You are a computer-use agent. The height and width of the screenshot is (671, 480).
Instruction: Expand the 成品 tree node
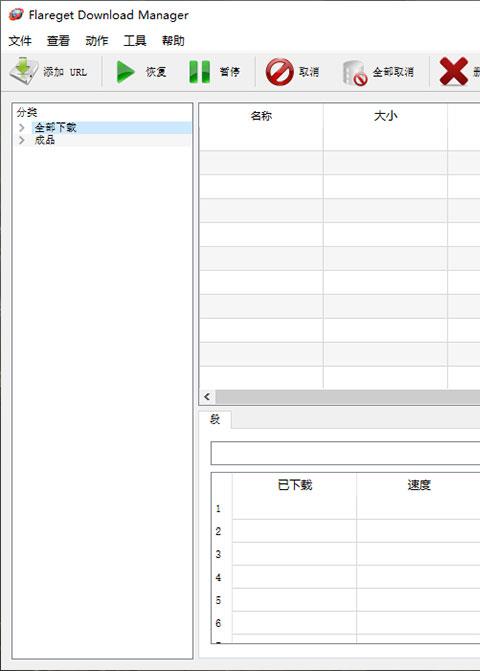22,140
